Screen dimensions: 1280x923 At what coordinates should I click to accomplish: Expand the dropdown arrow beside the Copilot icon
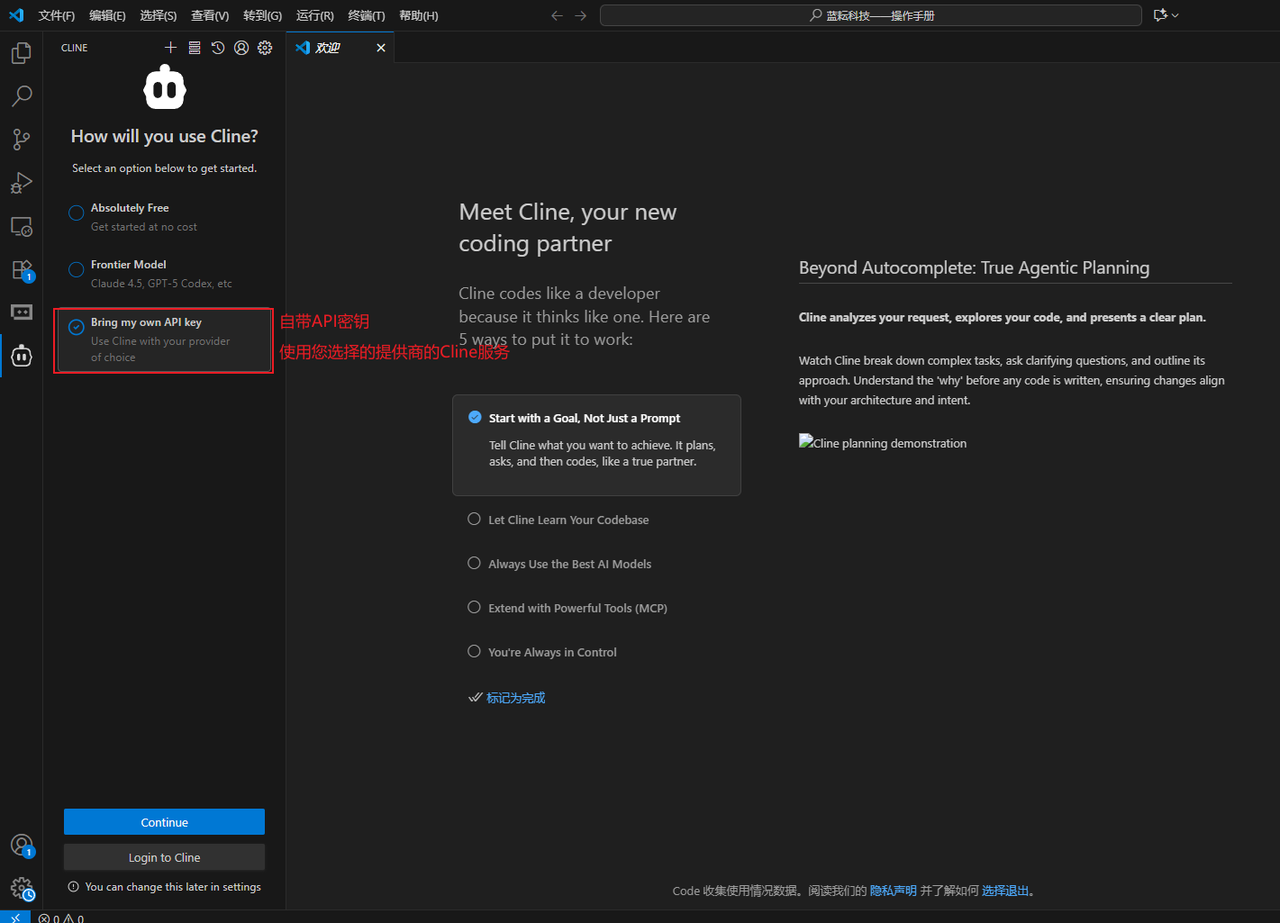click(x=1175, y=15)
